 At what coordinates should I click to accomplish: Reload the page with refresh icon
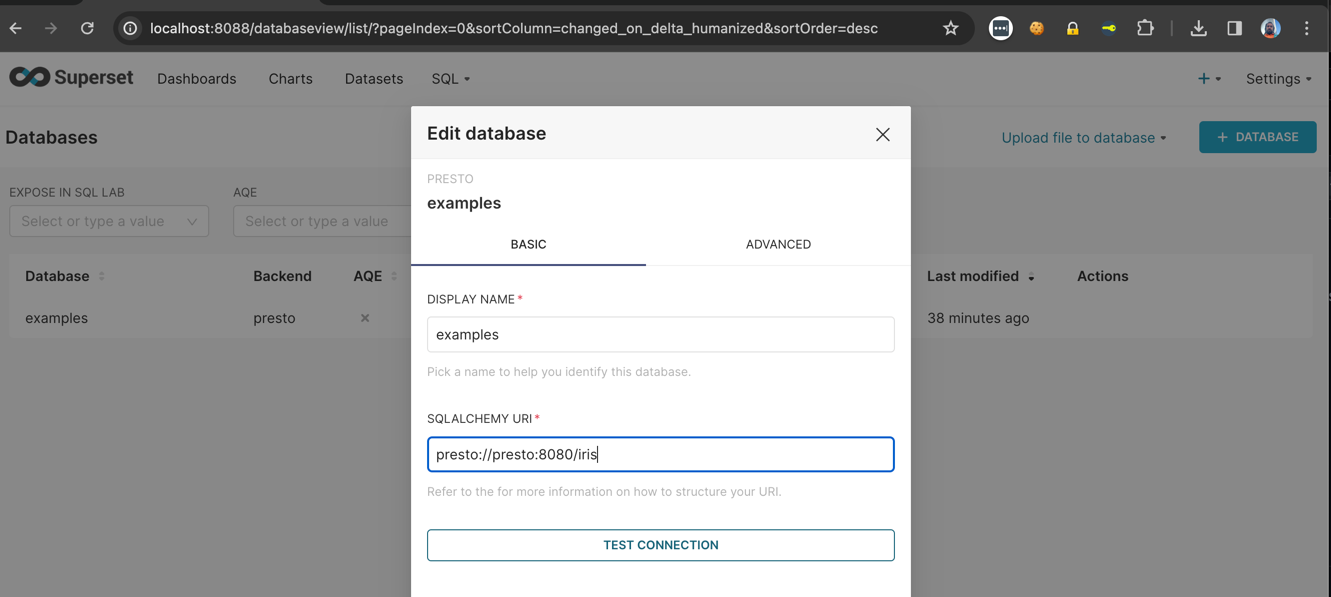pyautogui.click(x=88, y=29)
